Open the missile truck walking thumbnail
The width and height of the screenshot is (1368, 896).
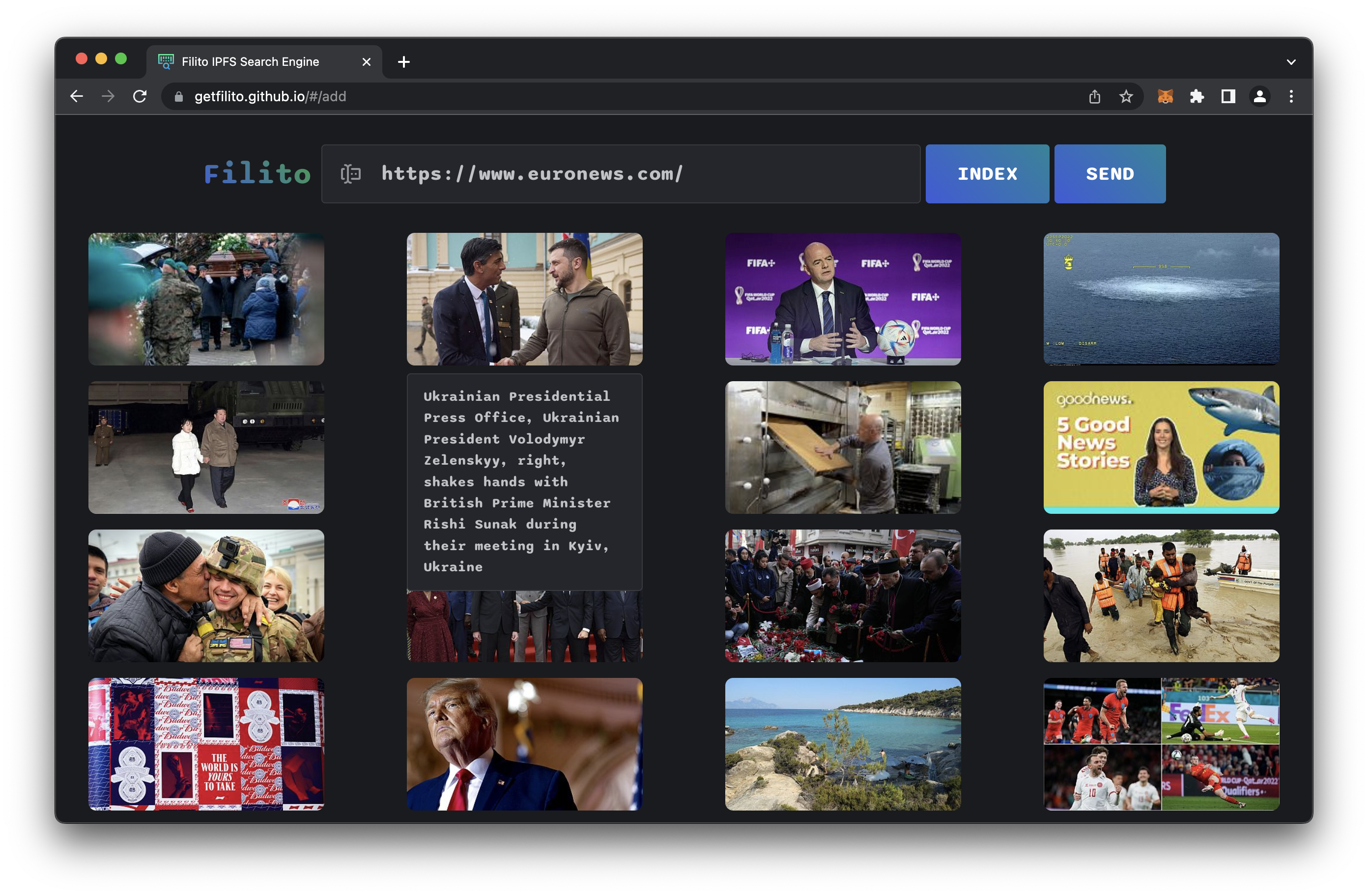tap(206, 447)
